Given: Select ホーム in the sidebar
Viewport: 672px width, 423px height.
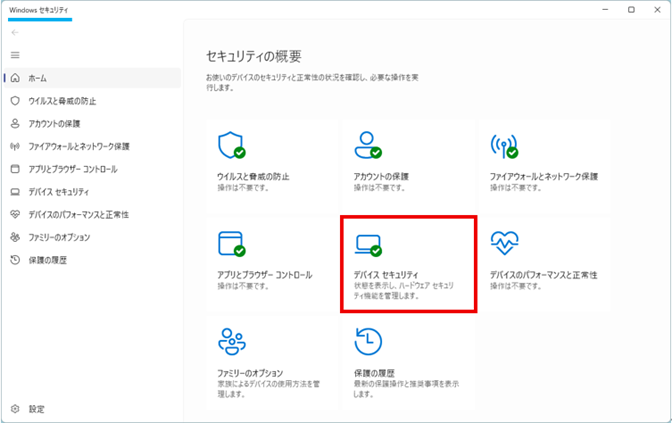Looking at the screenshot, I should pos(37,77).
